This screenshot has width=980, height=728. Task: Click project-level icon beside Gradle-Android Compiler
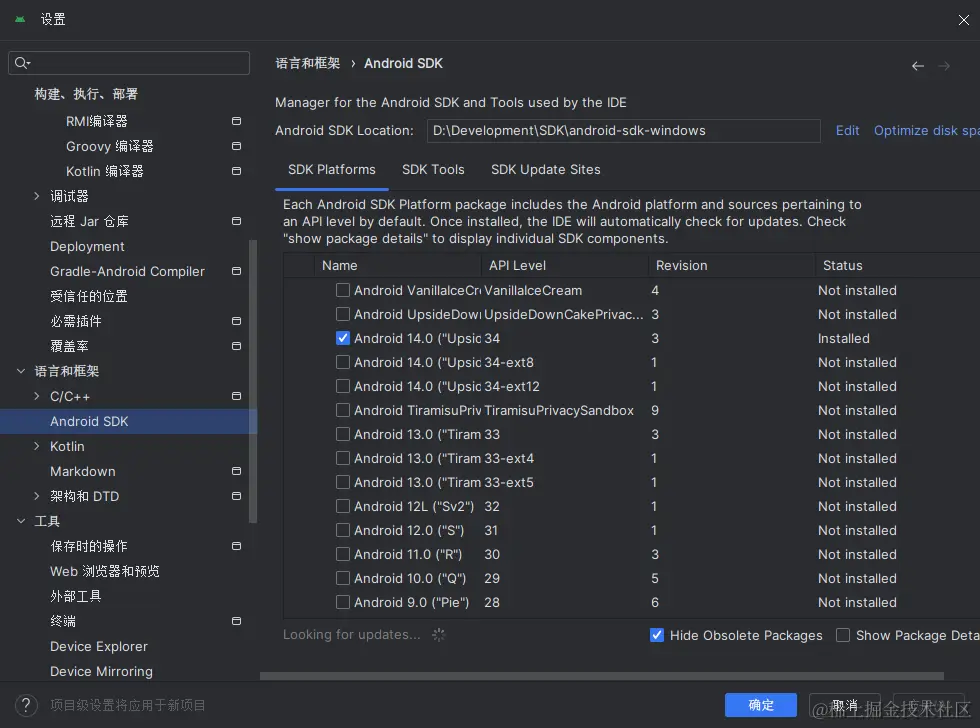tap(236, 271)
